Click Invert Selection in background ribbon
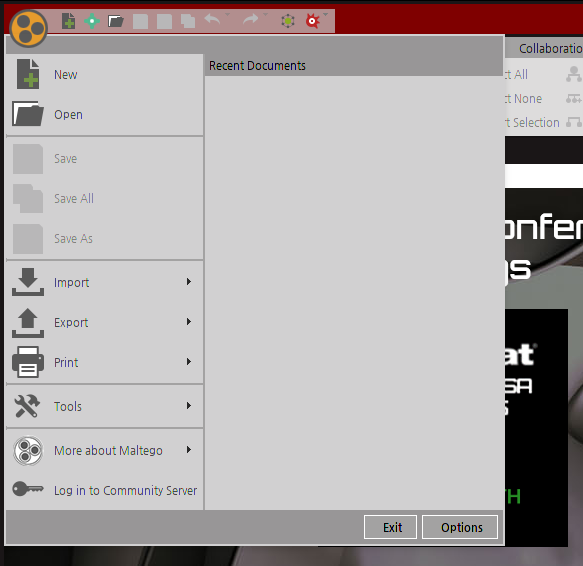This screenshot has width=583, height=566. coord(532,123)
